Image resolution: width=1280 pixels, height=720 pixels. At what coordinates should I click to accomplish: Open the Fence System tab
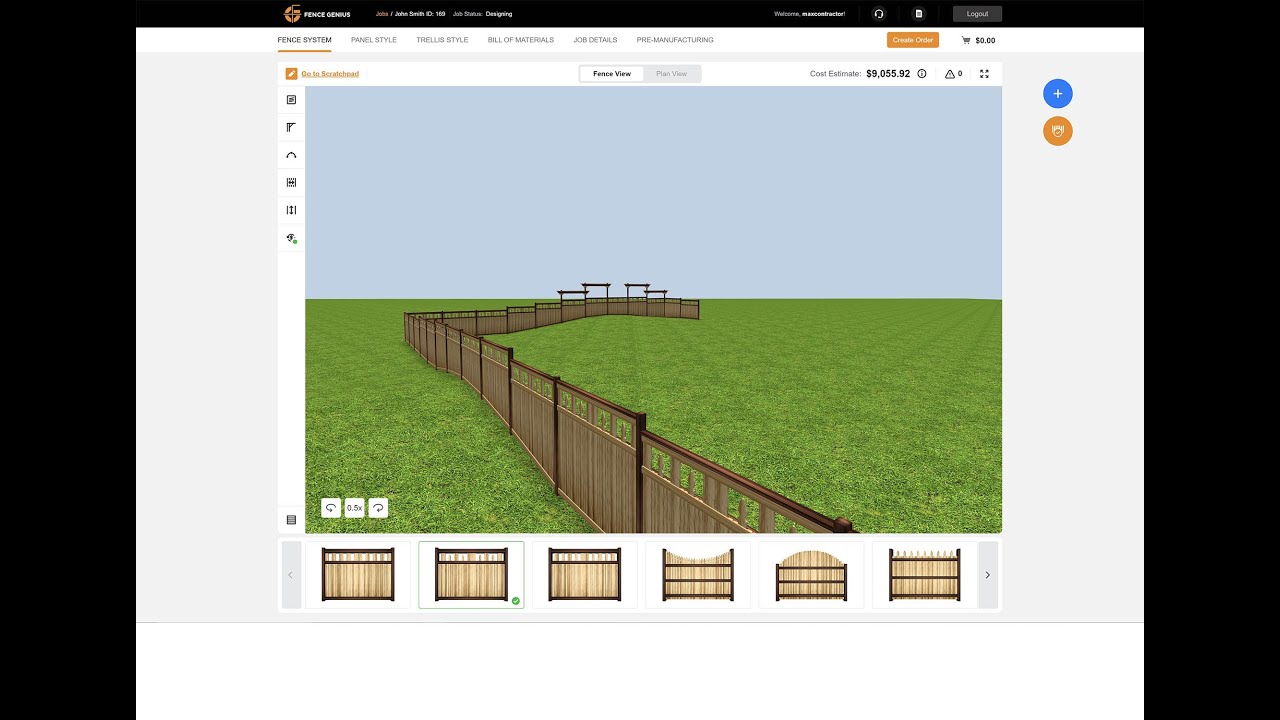(x=305, y=40)
